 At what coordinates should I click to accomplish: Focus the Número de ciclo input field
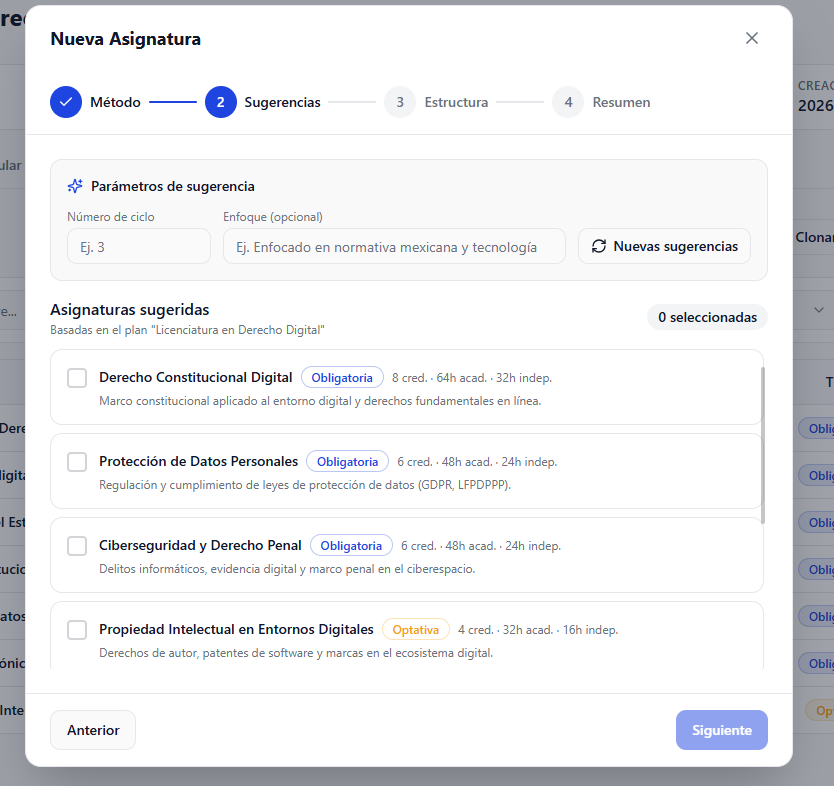(139, 246)
